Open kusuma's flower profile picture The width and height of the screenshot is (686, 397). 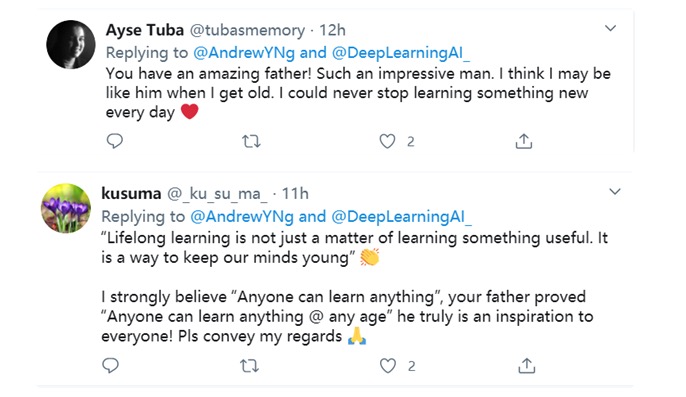click(66, 208)
